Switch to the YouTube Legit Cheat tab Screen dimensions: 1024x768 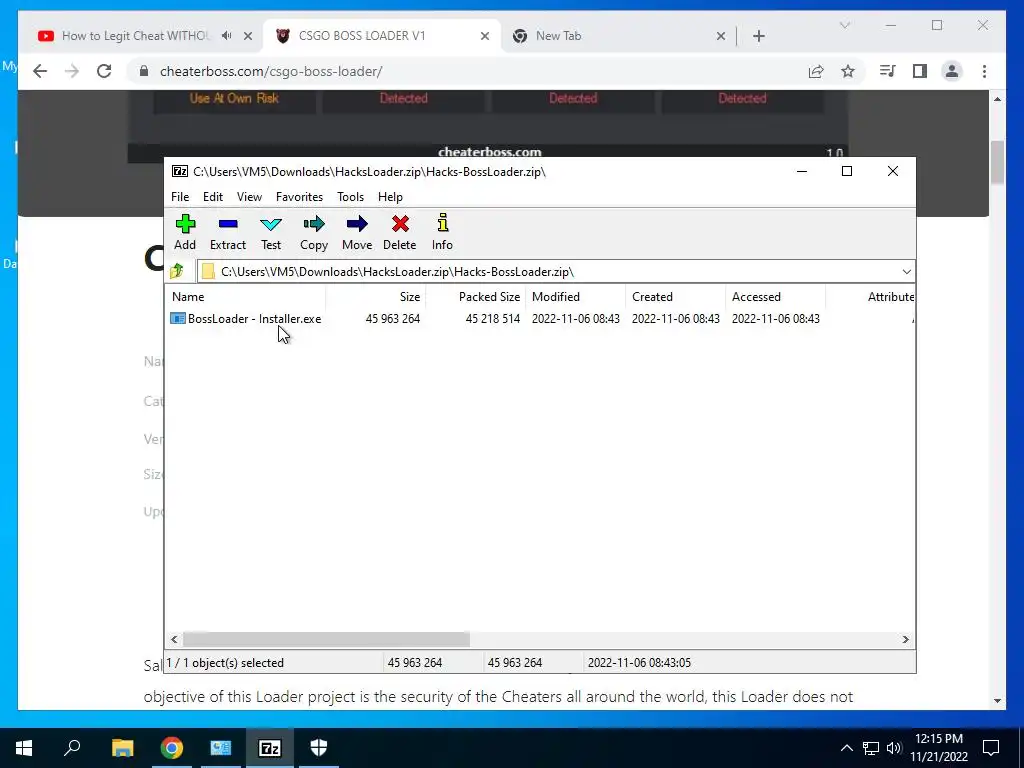136,36
